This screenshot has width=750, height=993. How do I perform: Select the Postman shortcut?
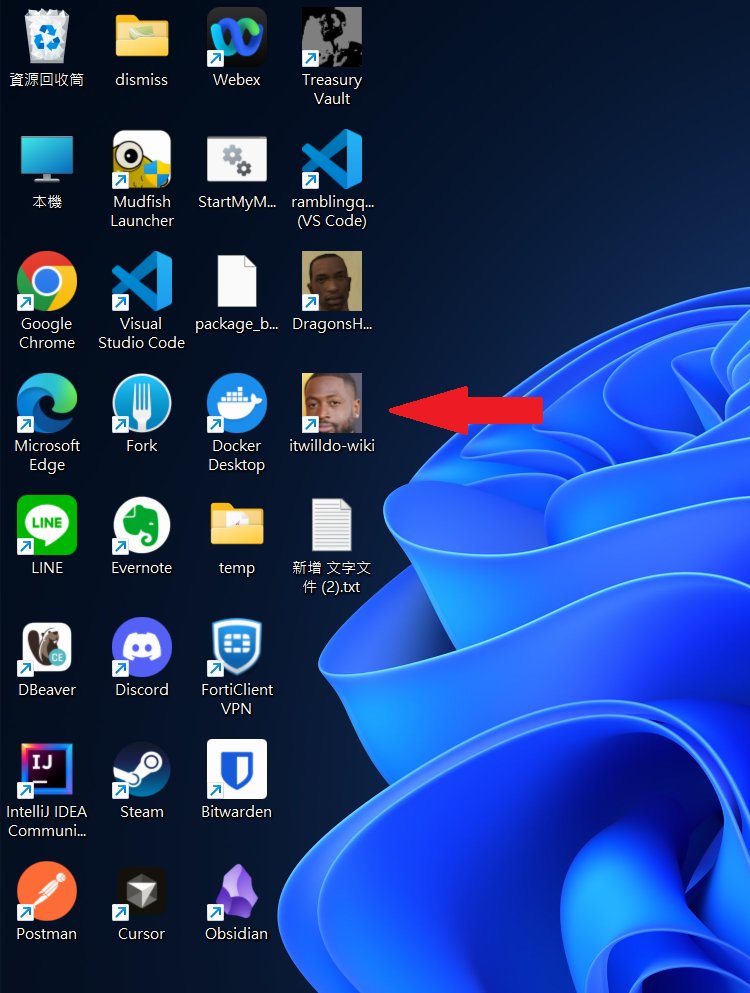[47, 891]
